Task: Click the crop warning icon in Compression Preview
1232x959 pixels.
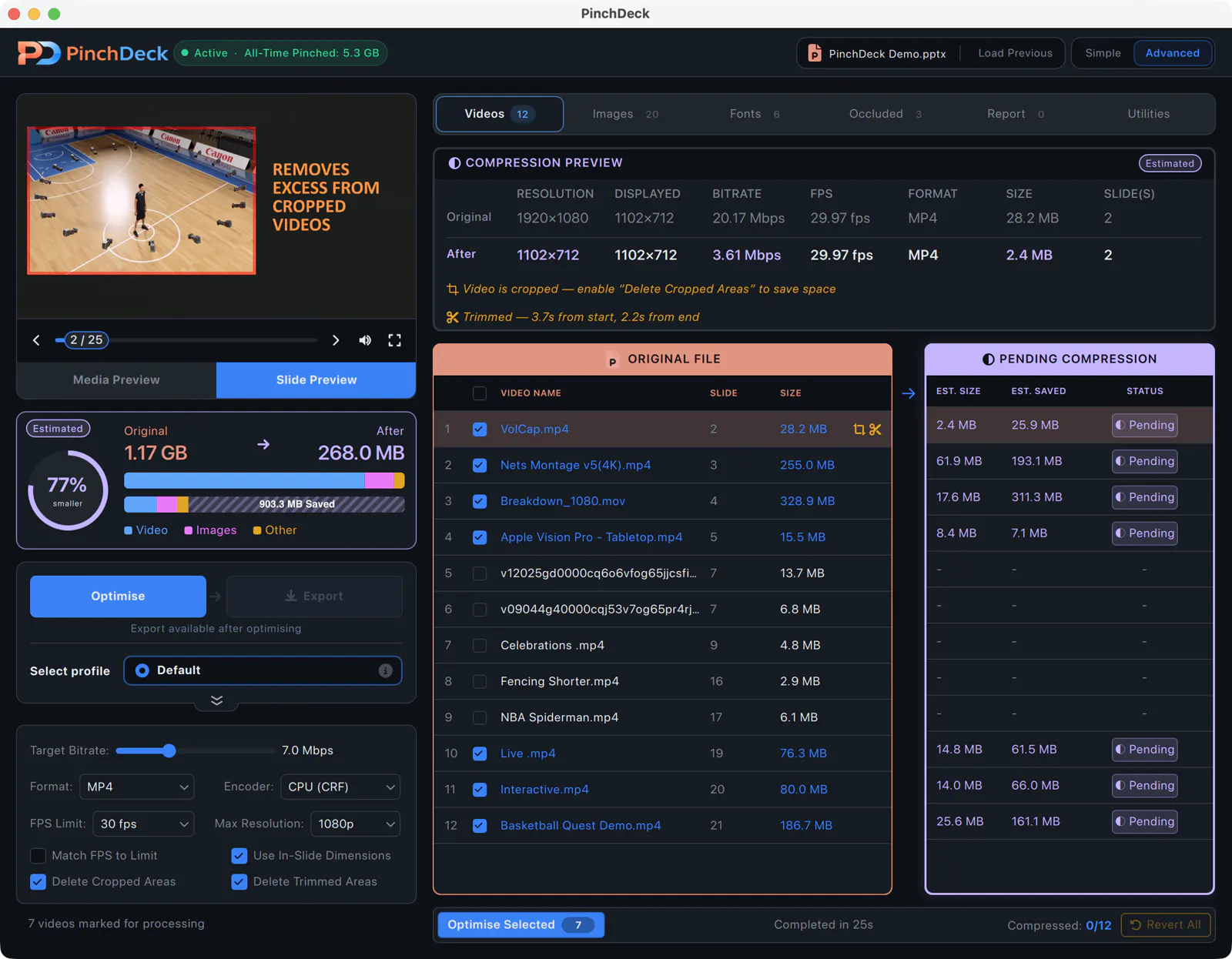Action: 452,289
